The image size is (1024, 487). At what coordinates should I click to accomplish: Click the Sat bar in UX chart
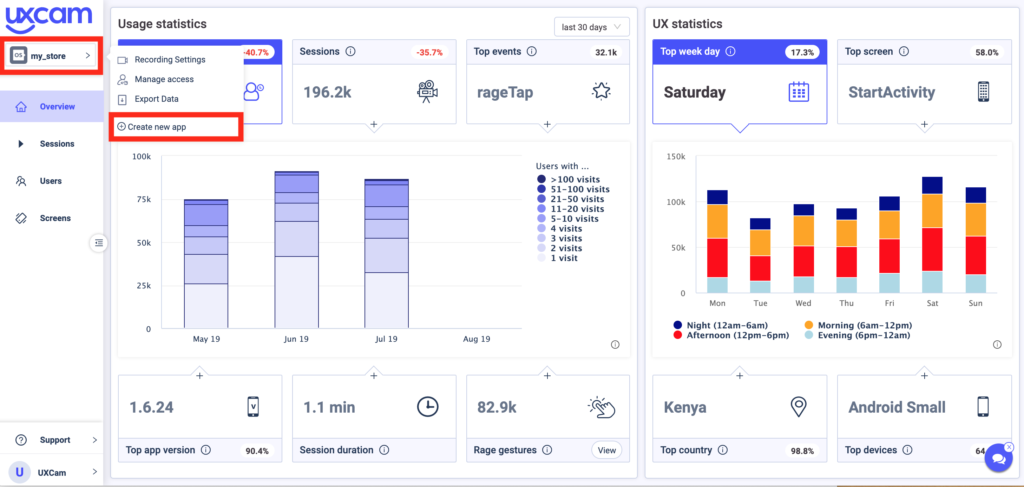932,234
